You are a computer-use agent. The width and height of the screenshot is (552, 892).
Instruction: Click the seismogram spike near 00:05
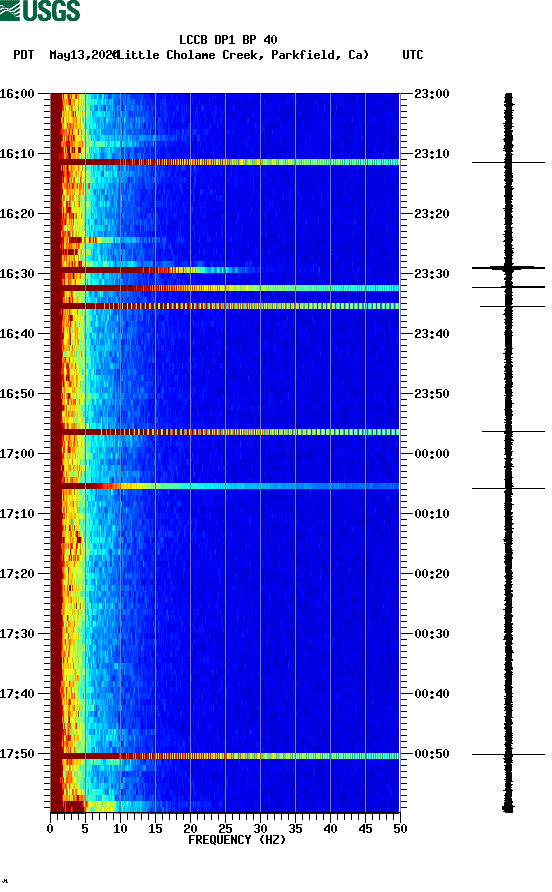(508, 488)
